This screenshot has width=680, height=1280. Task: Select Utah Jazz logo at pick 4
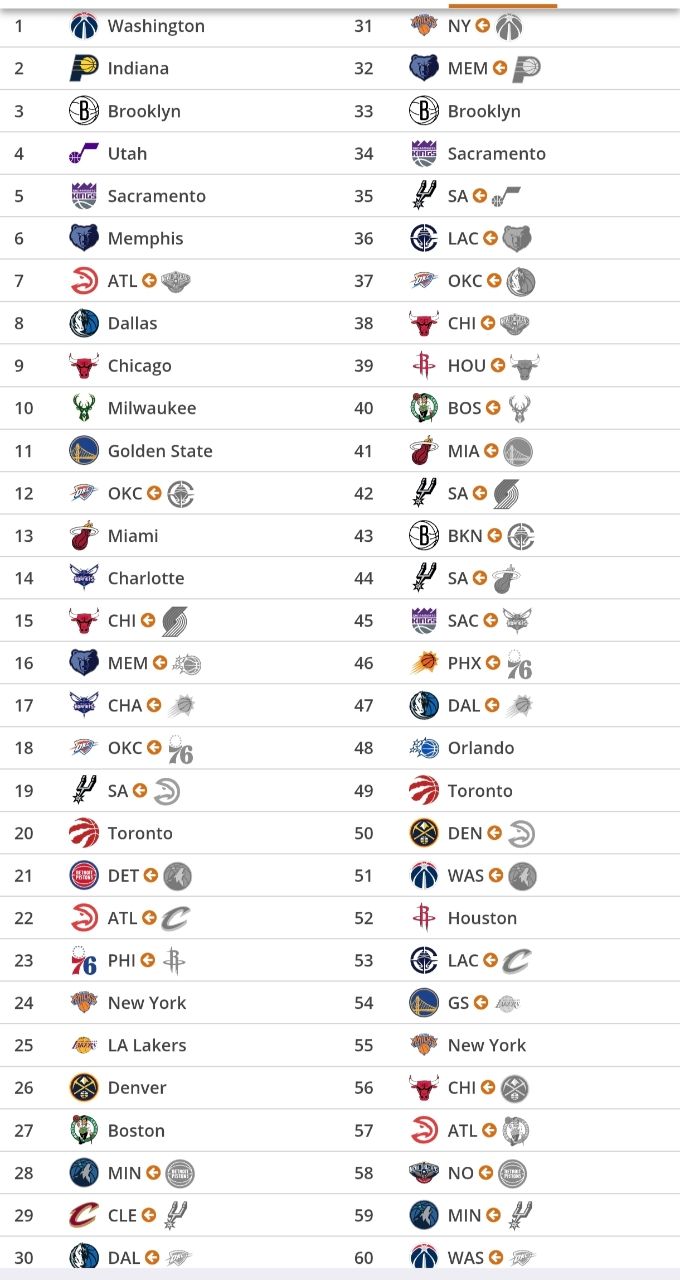(x=84, y=153)
